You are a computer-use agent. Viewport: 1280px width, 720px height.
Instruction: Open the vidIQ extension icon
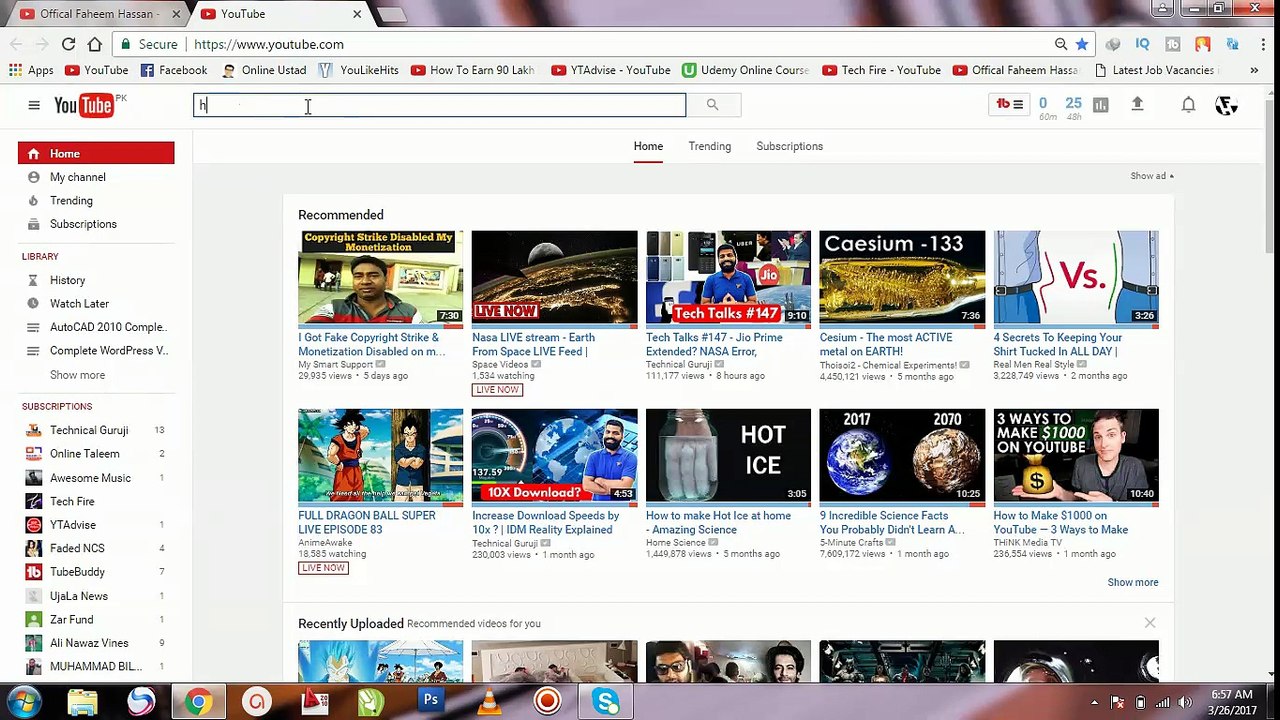[1142, 44]
